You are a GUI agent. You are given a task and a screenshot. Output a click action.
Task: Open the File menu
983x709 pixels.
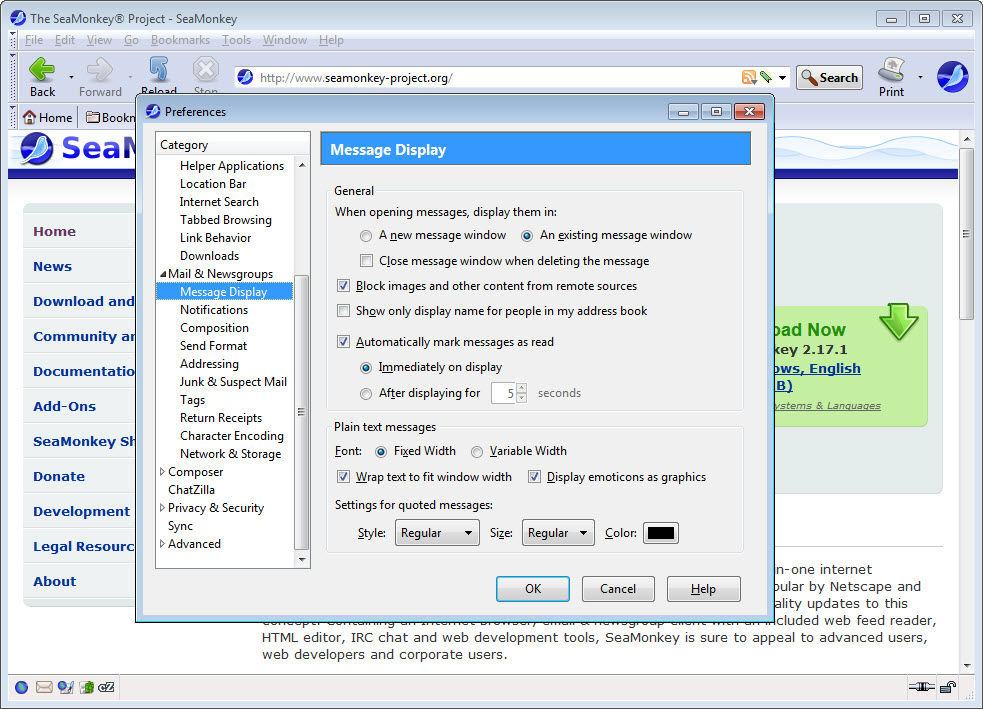[x=34, y=40]
